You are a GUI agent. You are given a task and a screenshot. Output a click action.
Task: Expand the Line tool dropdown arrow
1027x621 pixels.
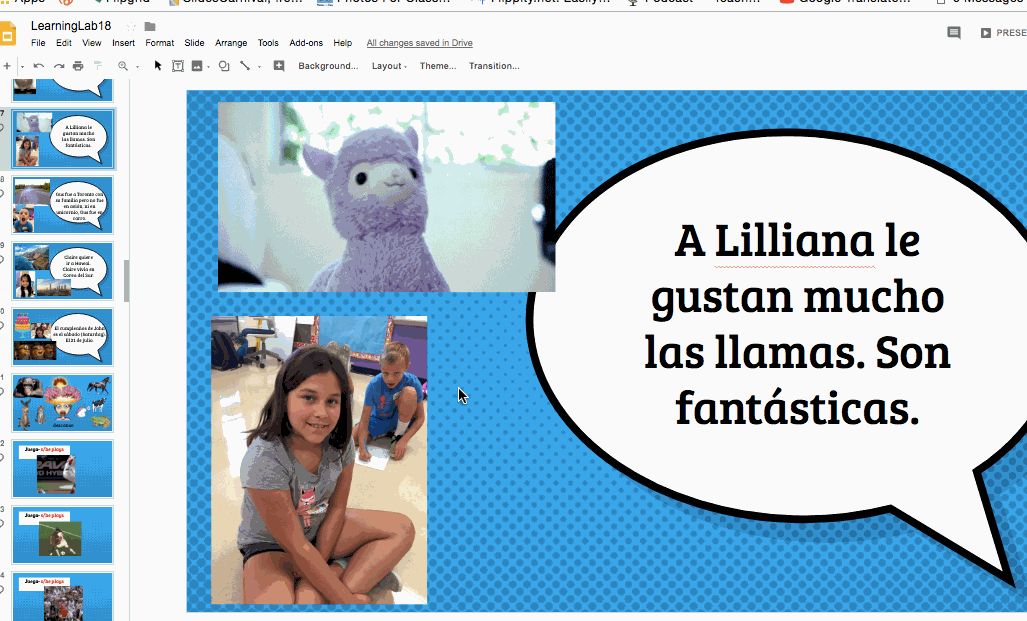point(259,67)
